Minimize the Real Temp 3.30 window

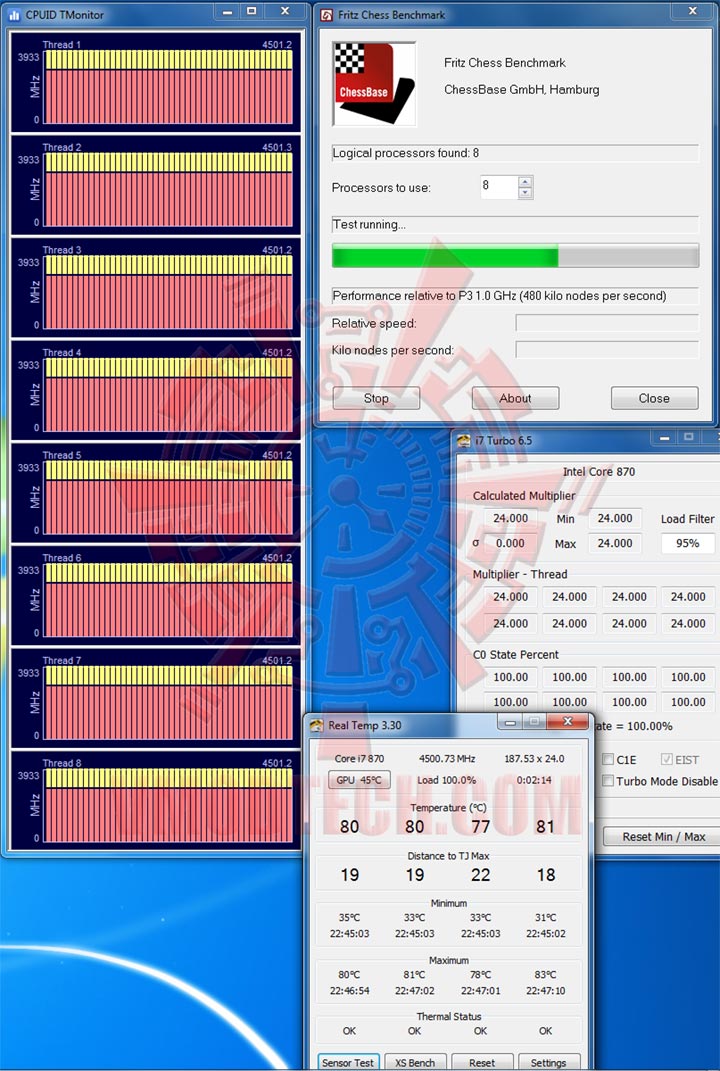510,721
